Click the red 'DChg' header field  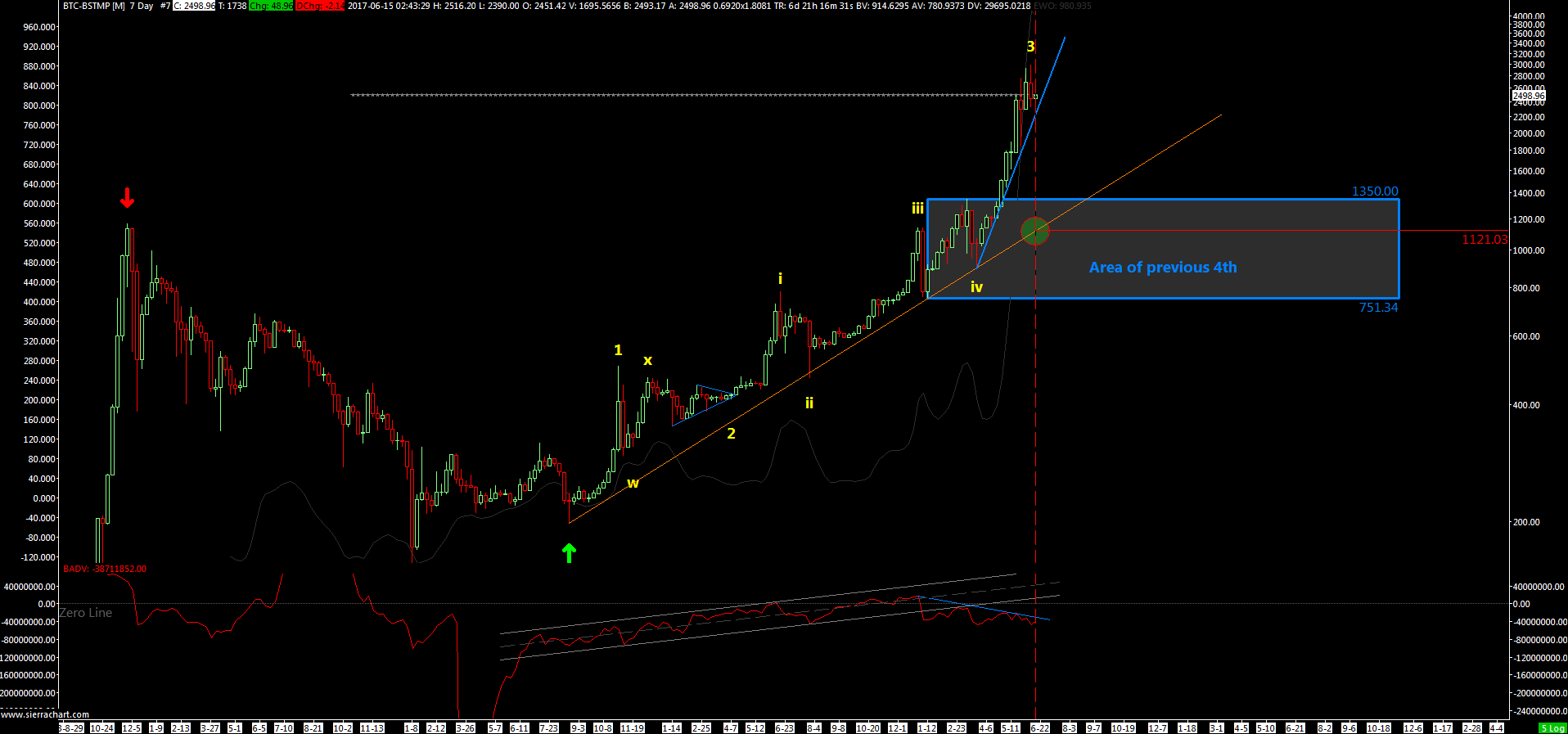(x=320, y=6)
